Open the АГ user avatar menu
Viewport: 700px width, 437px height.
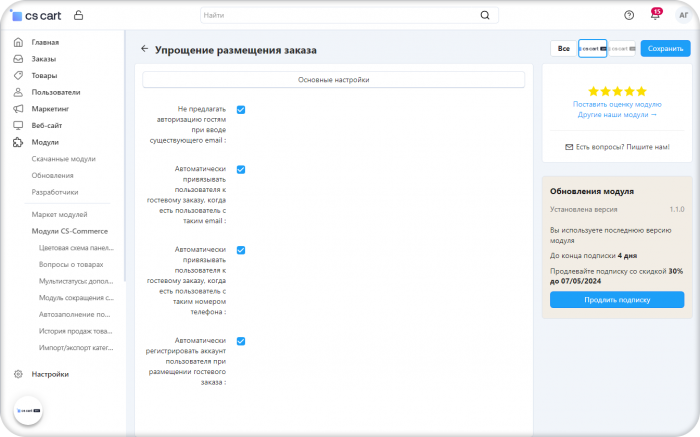point(683,15)
